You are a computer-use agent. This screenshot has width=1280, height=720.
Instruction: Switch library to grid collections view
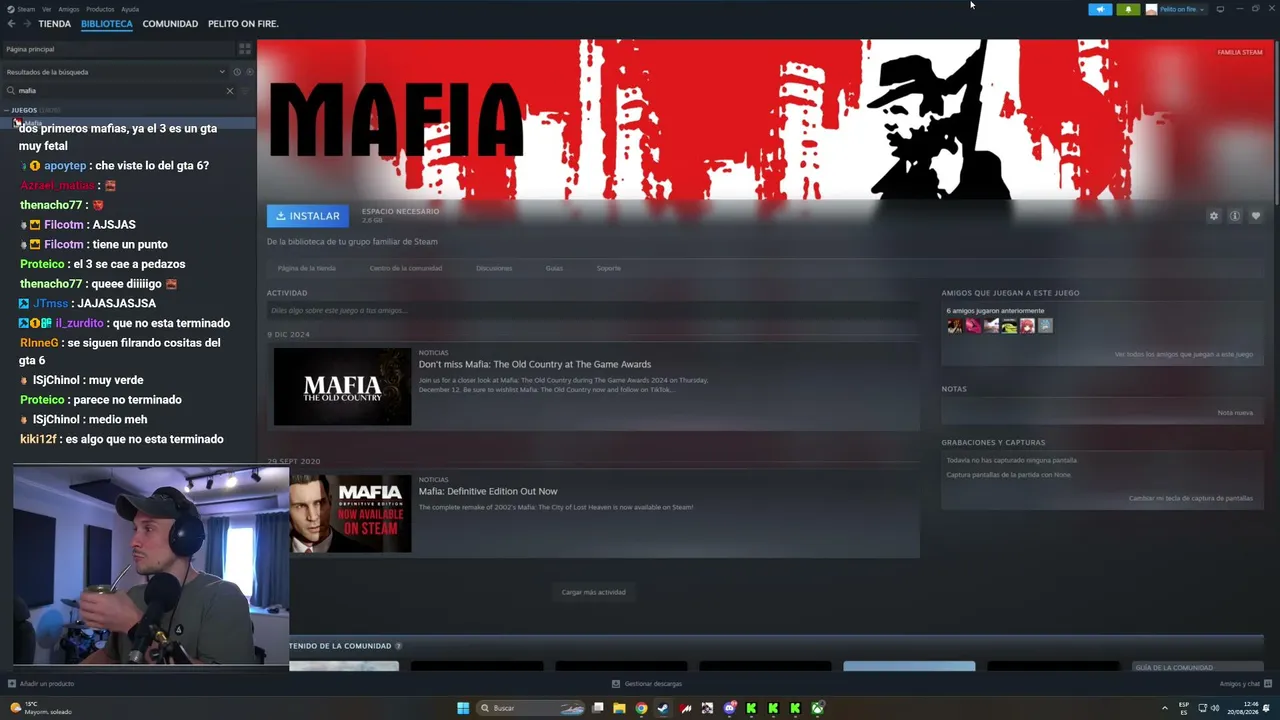point(245,48)
